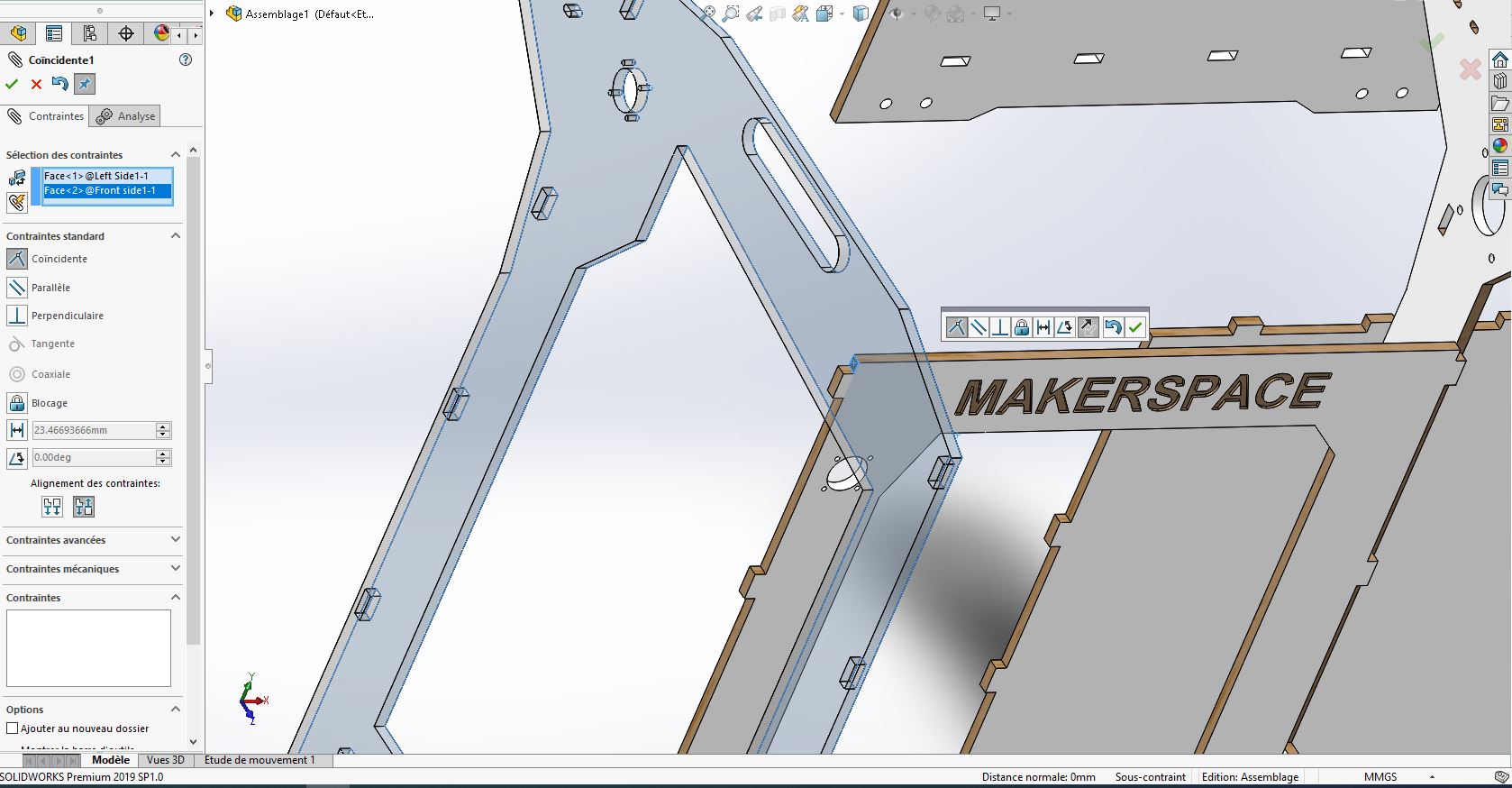Expand the Assemblage1 flyout tree arrow
Viewport: 1512px width, 788px height.
pos(212,14)
